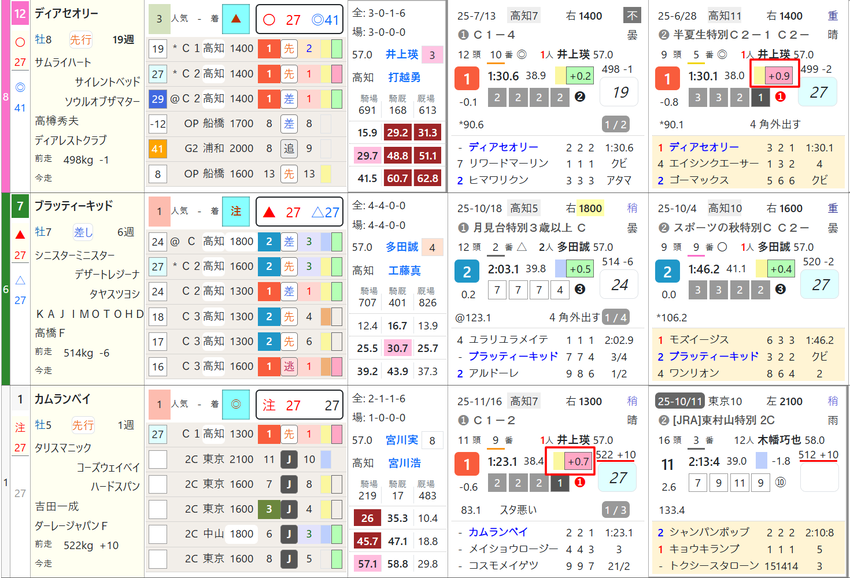
Task: Click 高知5 venue badge in 25-10/18 race
Action: click(x=524, y=209)
